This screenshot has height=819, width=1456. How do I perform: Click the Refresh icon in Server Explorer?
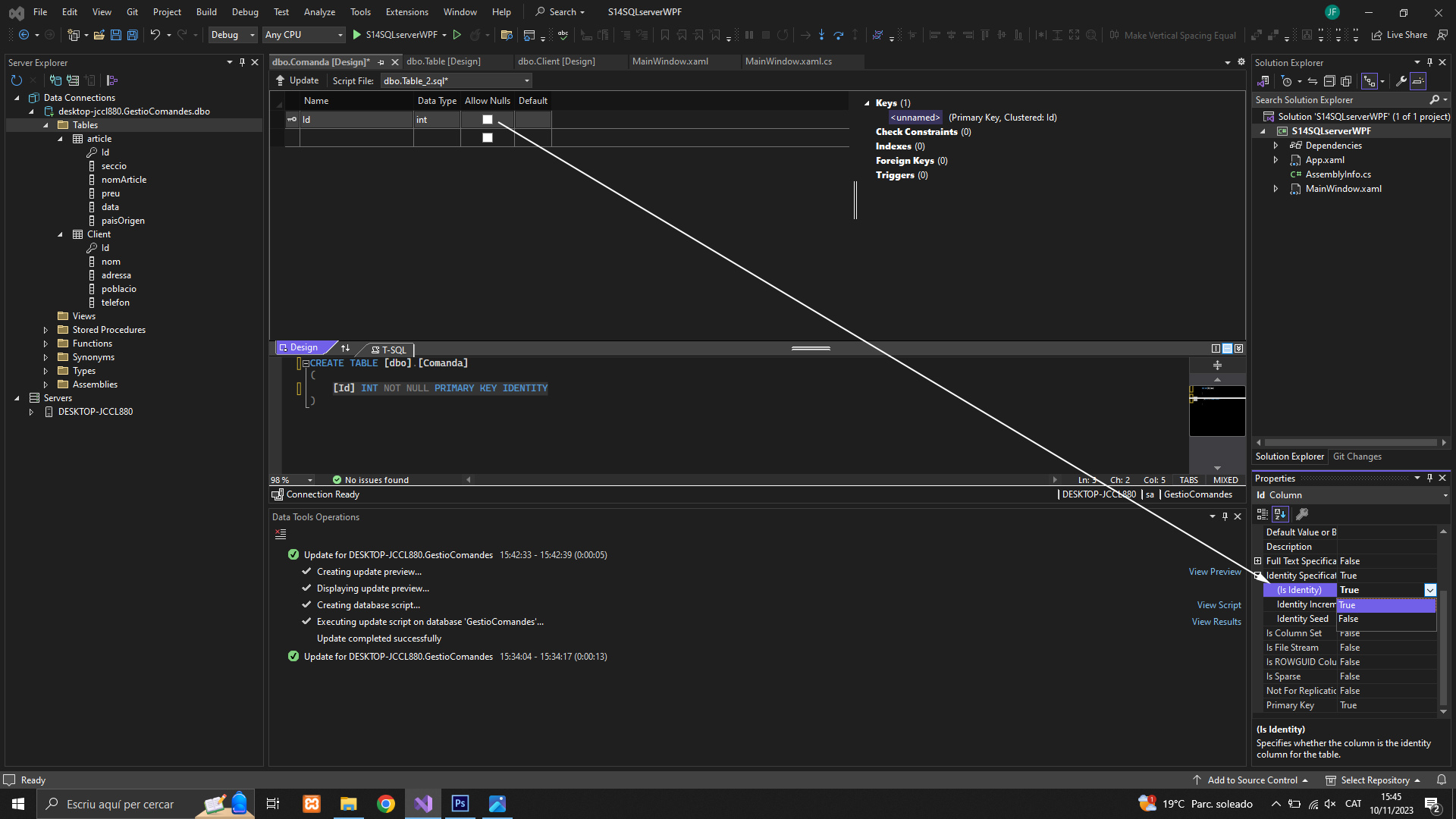pyautogui.click(x=17, y=80)
